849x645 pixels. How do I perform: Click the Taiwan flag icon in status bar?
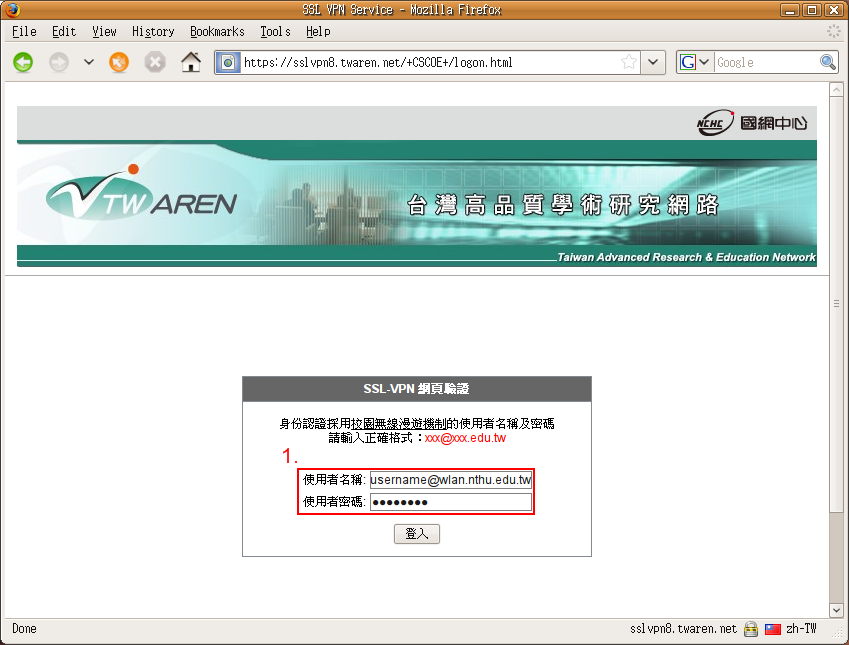[772, 629]
